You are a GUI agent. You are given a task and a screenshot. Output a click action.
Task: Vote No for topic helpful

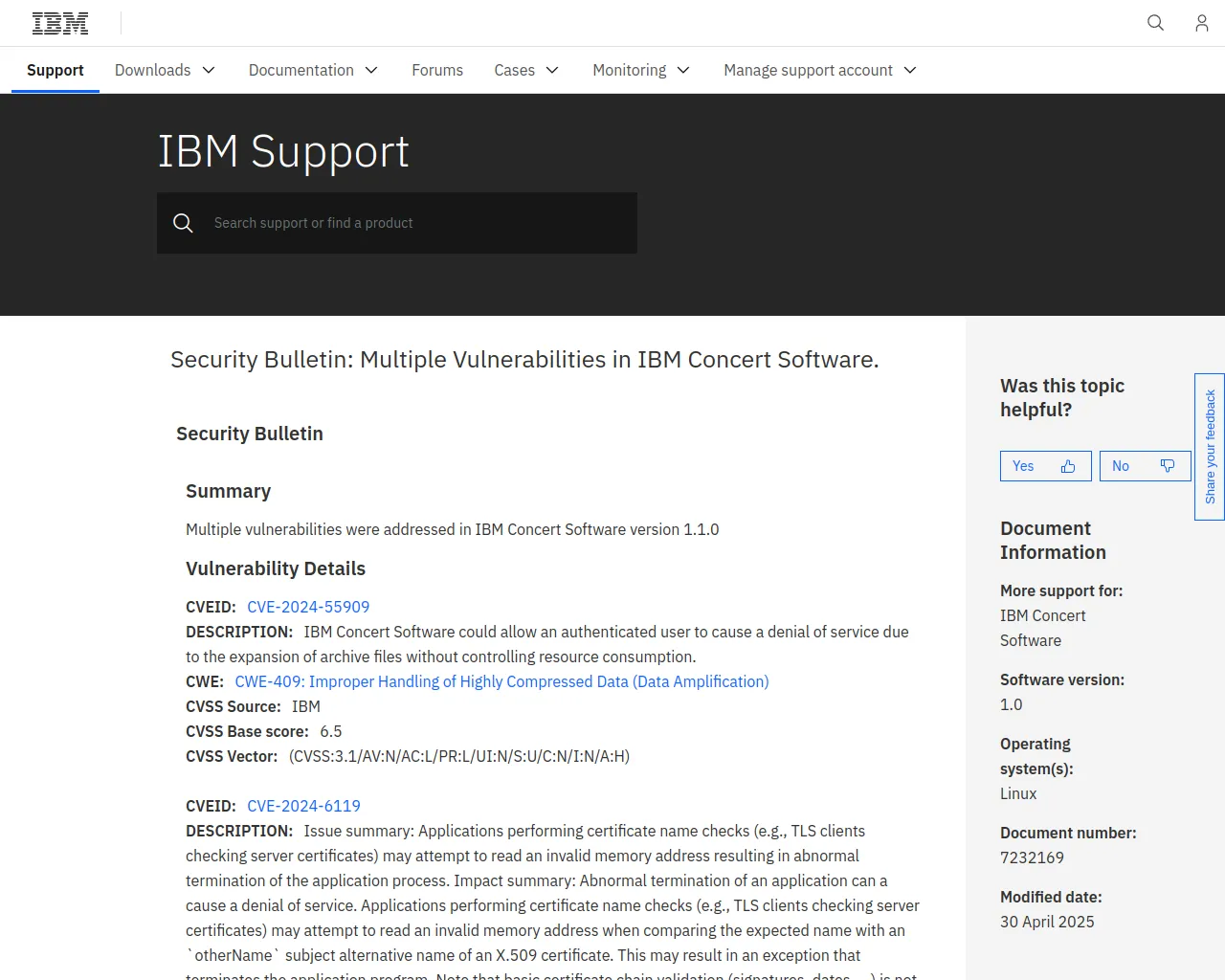click(1146, 466)
